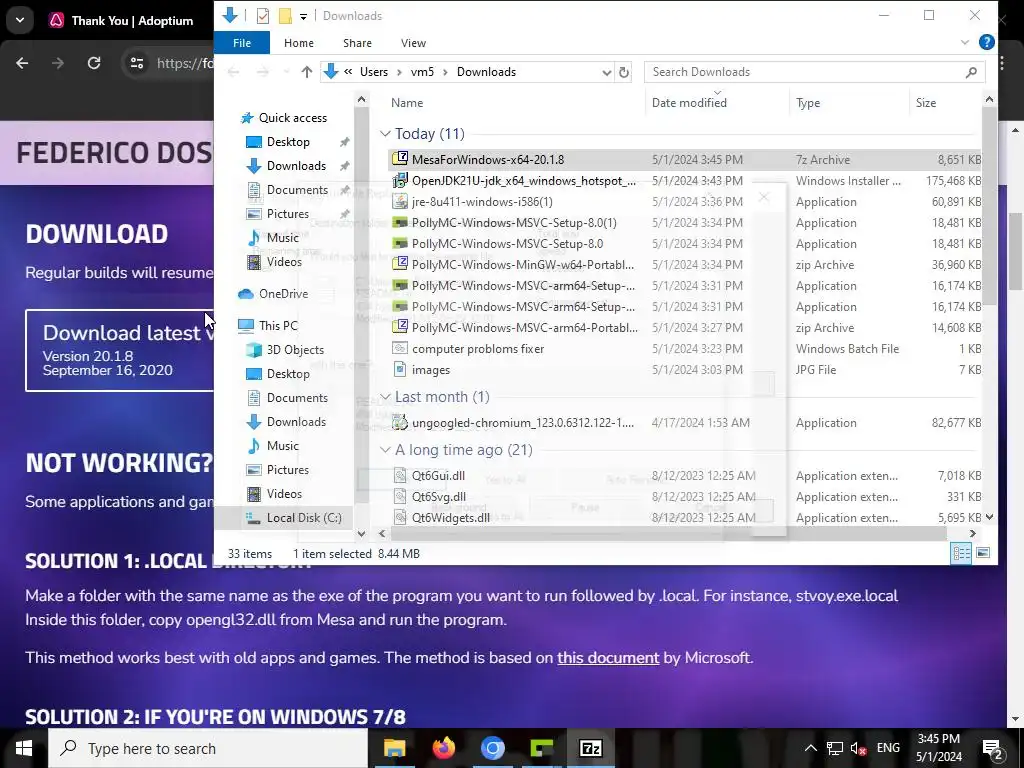Select Qt6Widgets.dll file
This screenshot has width=1024, height=768.
pos(451,517)
